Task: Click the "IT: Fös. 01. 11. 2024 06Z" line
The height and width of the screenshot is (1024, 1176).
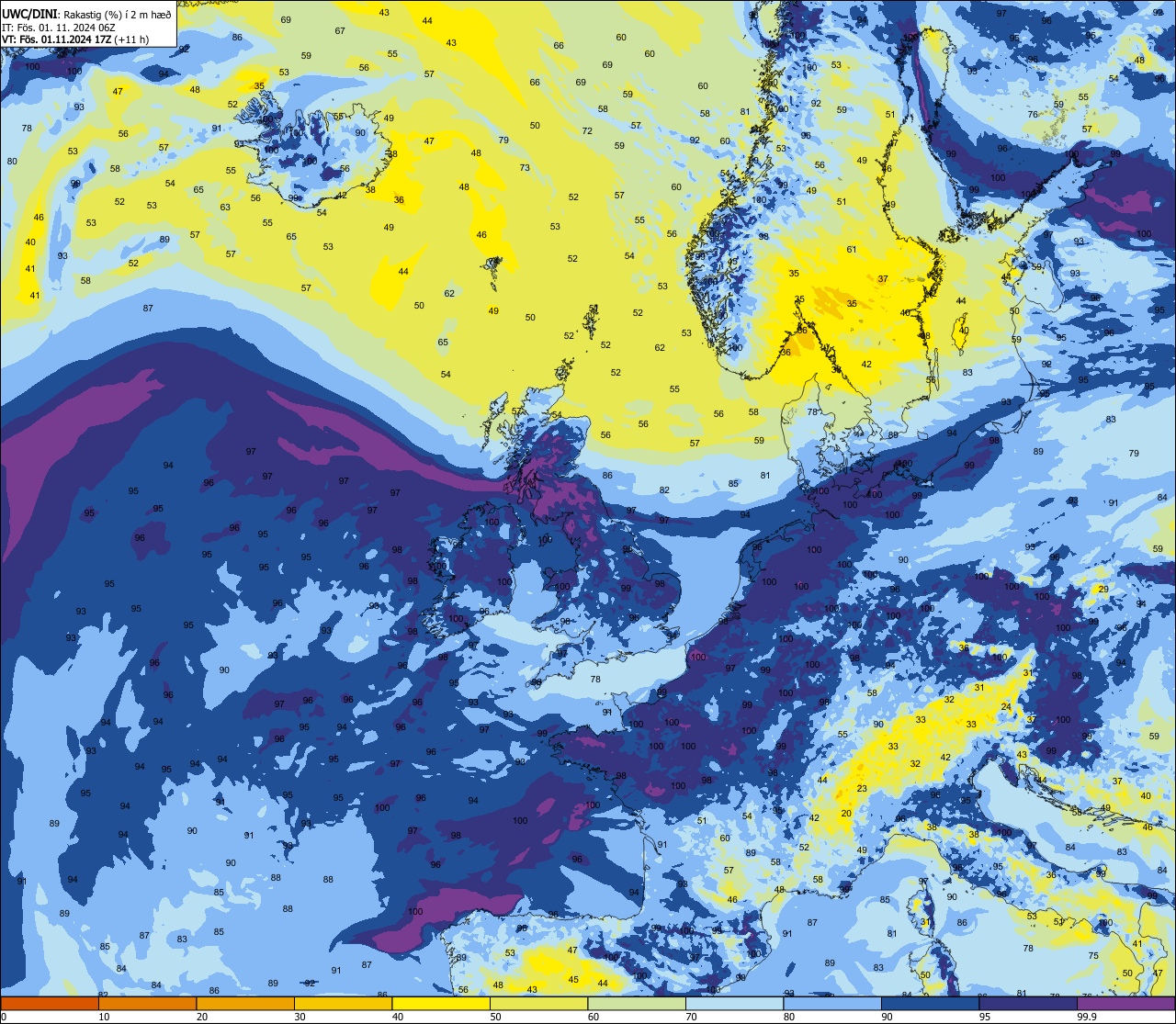Action: [x=58, y=28]
